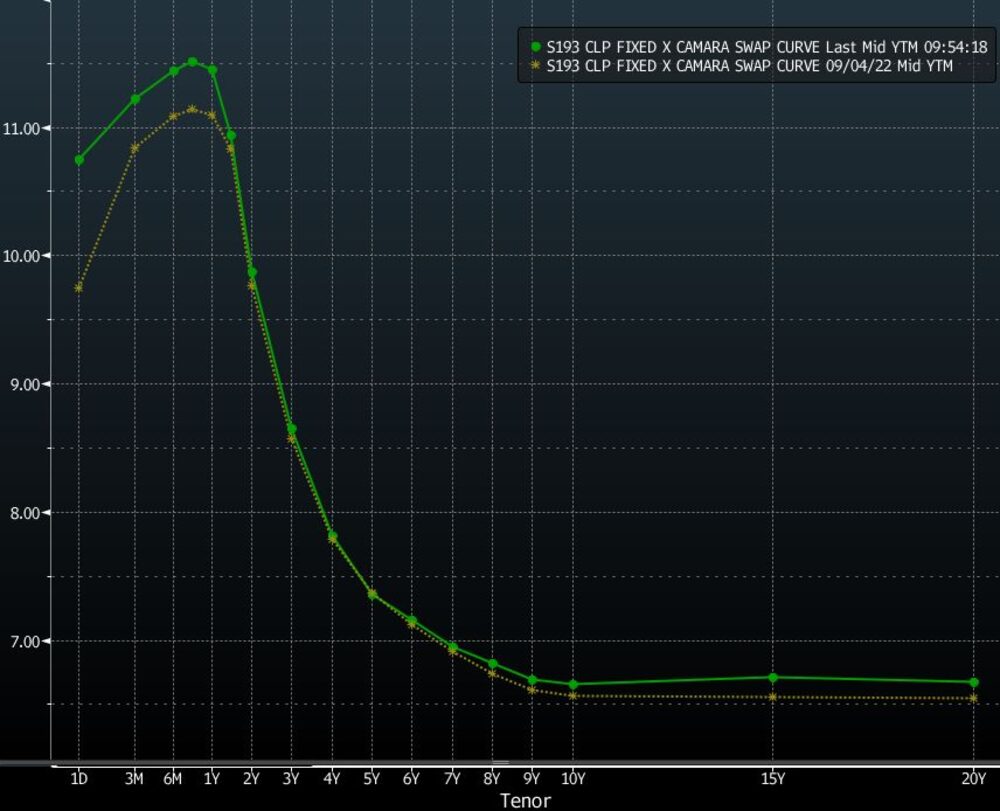Click the 15Y label on the tenor axis

pos(773,779)
